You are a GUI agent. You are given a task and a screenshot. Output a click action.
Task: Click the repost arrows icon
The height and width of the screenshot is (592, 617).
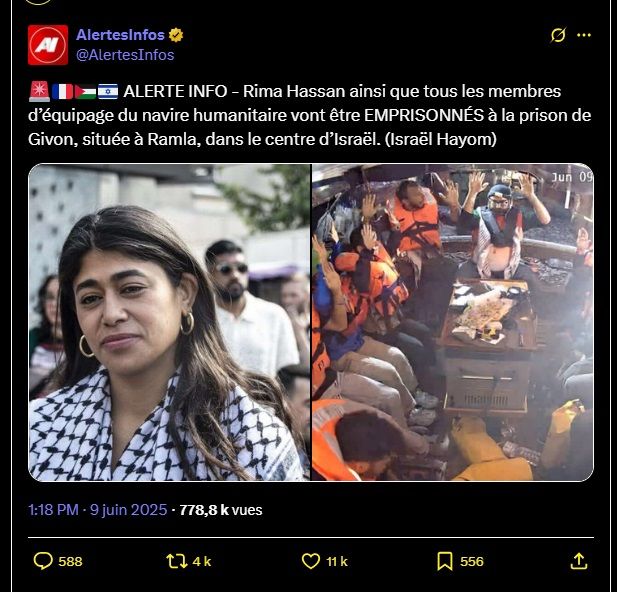pos(177,561)
